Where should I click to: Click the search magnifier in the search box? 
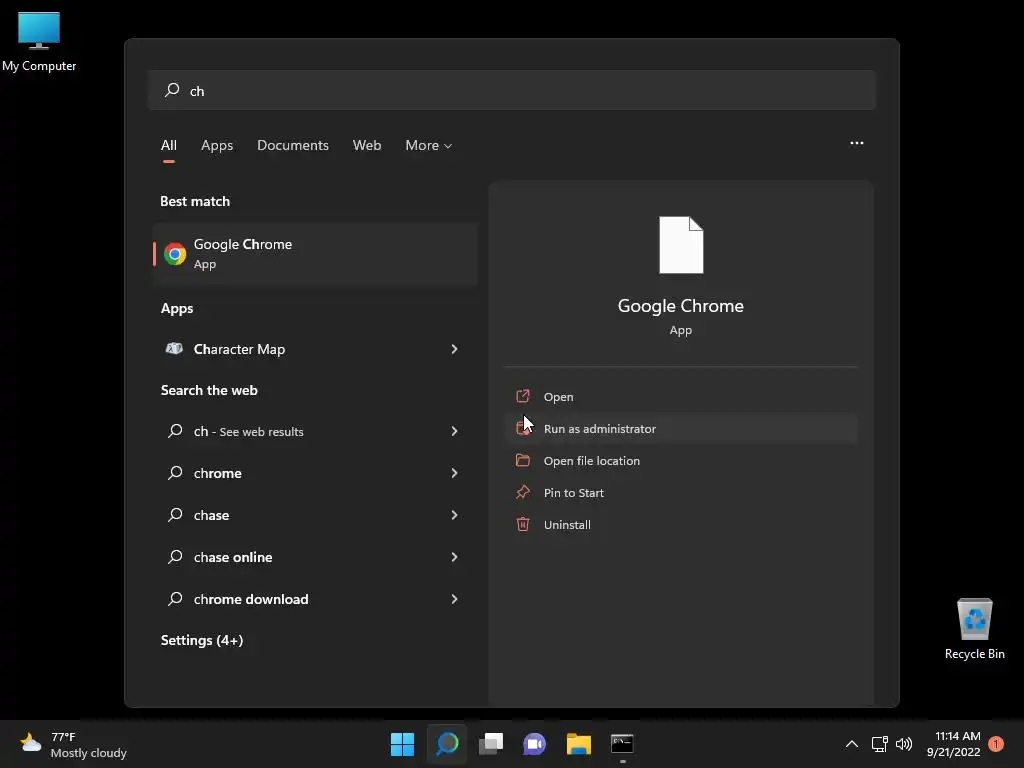(172, 90)
